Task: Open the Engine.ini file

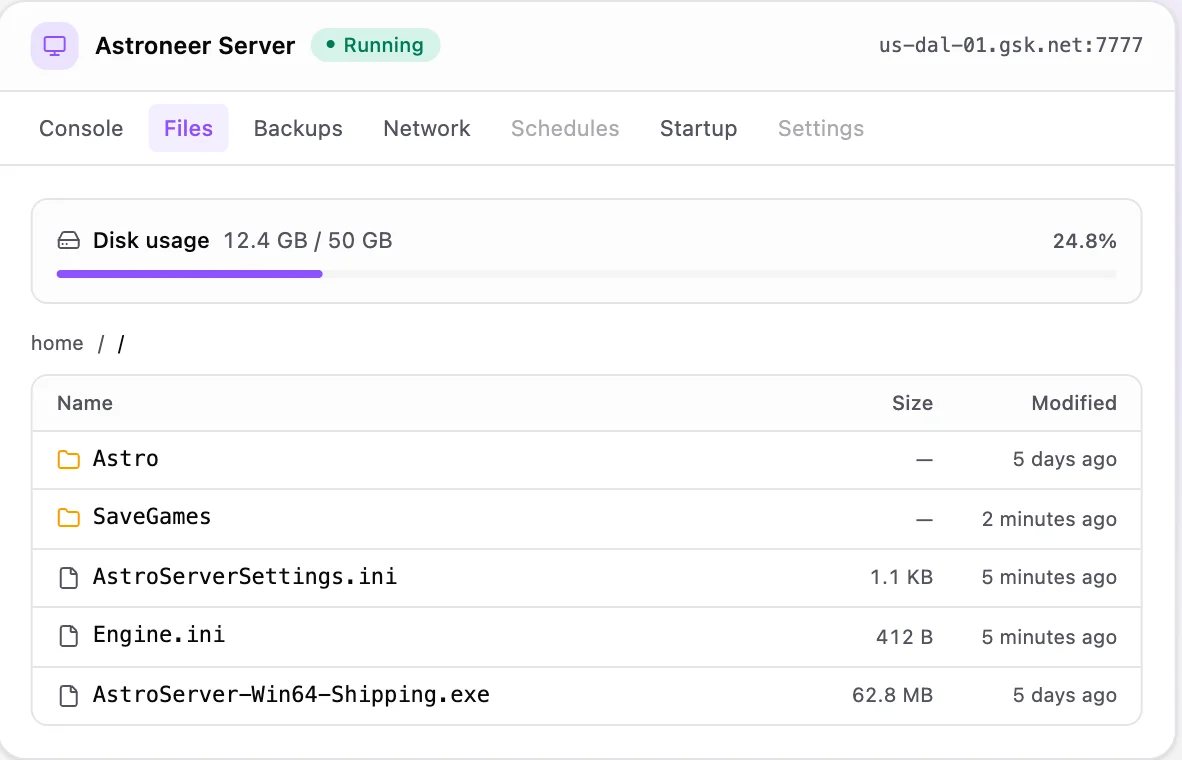Action: point(159,635)
